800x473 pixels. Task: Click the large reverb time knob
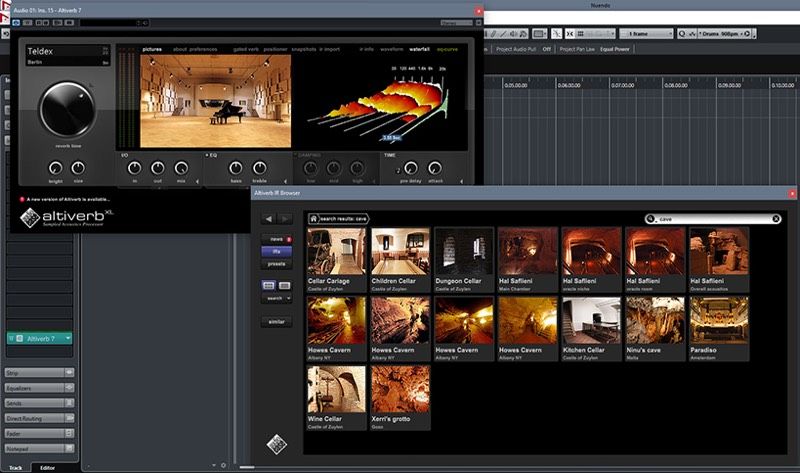pyautogui.click(x=67, y=109)
